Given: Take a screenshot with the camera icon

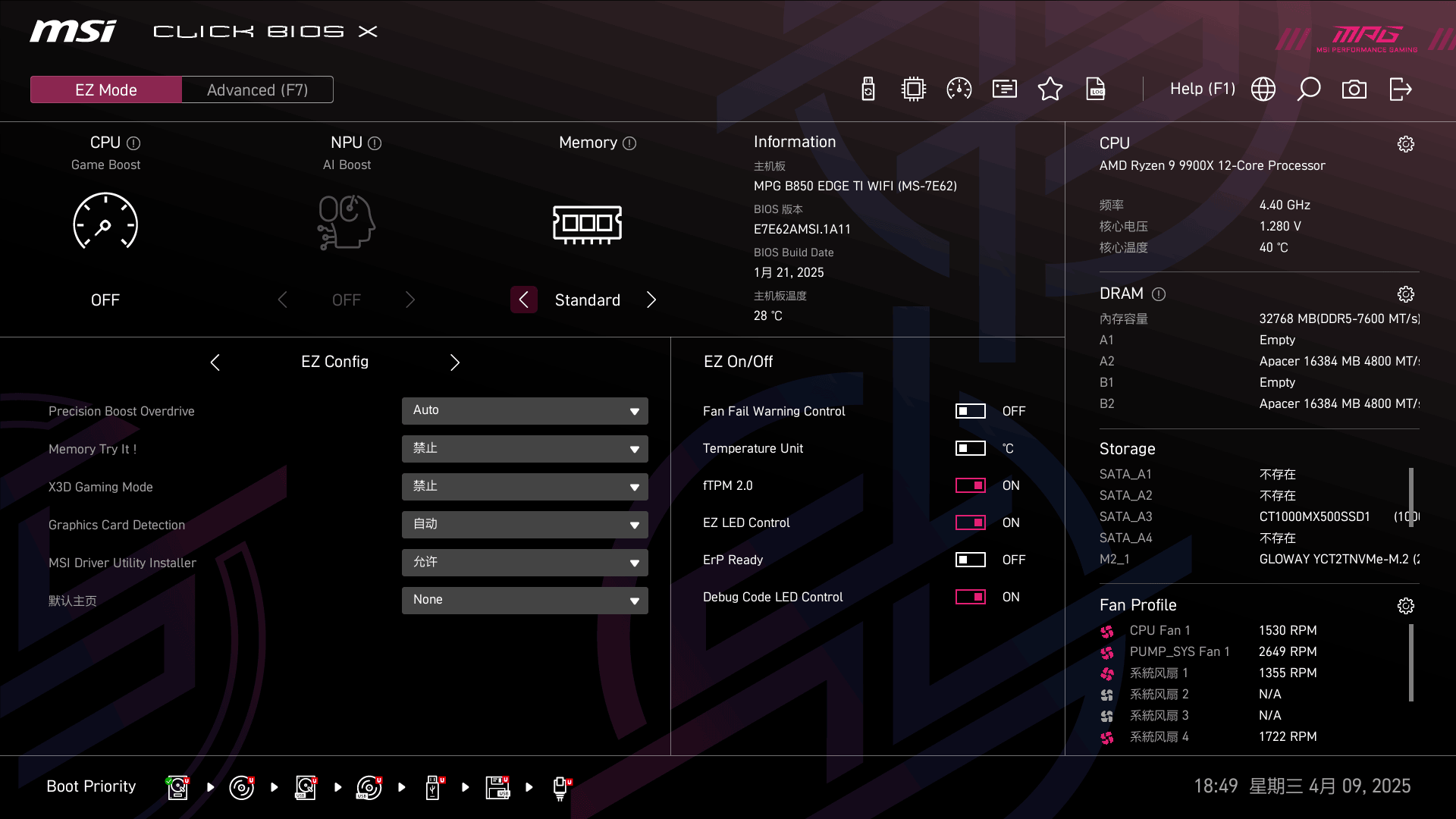Looking at the screenshot, I should (1354, 89).
